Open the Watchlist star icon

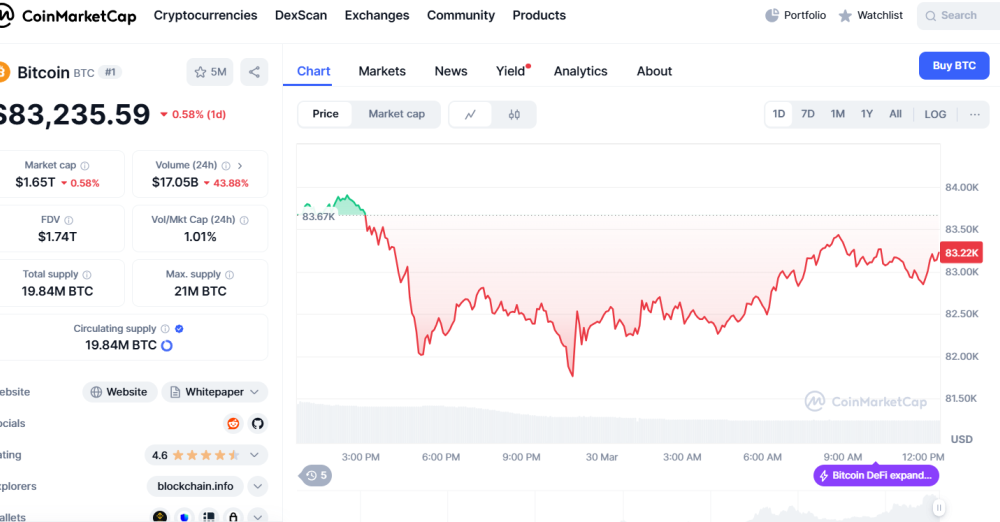pos(845,15)
